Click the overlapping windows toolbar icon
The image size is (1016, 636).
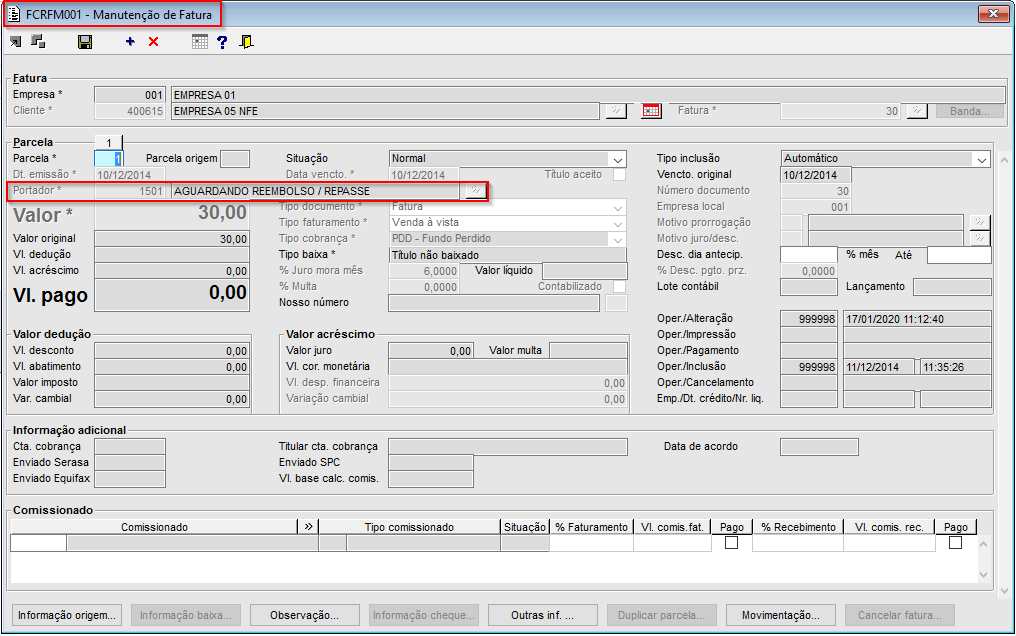coord(38,42)
